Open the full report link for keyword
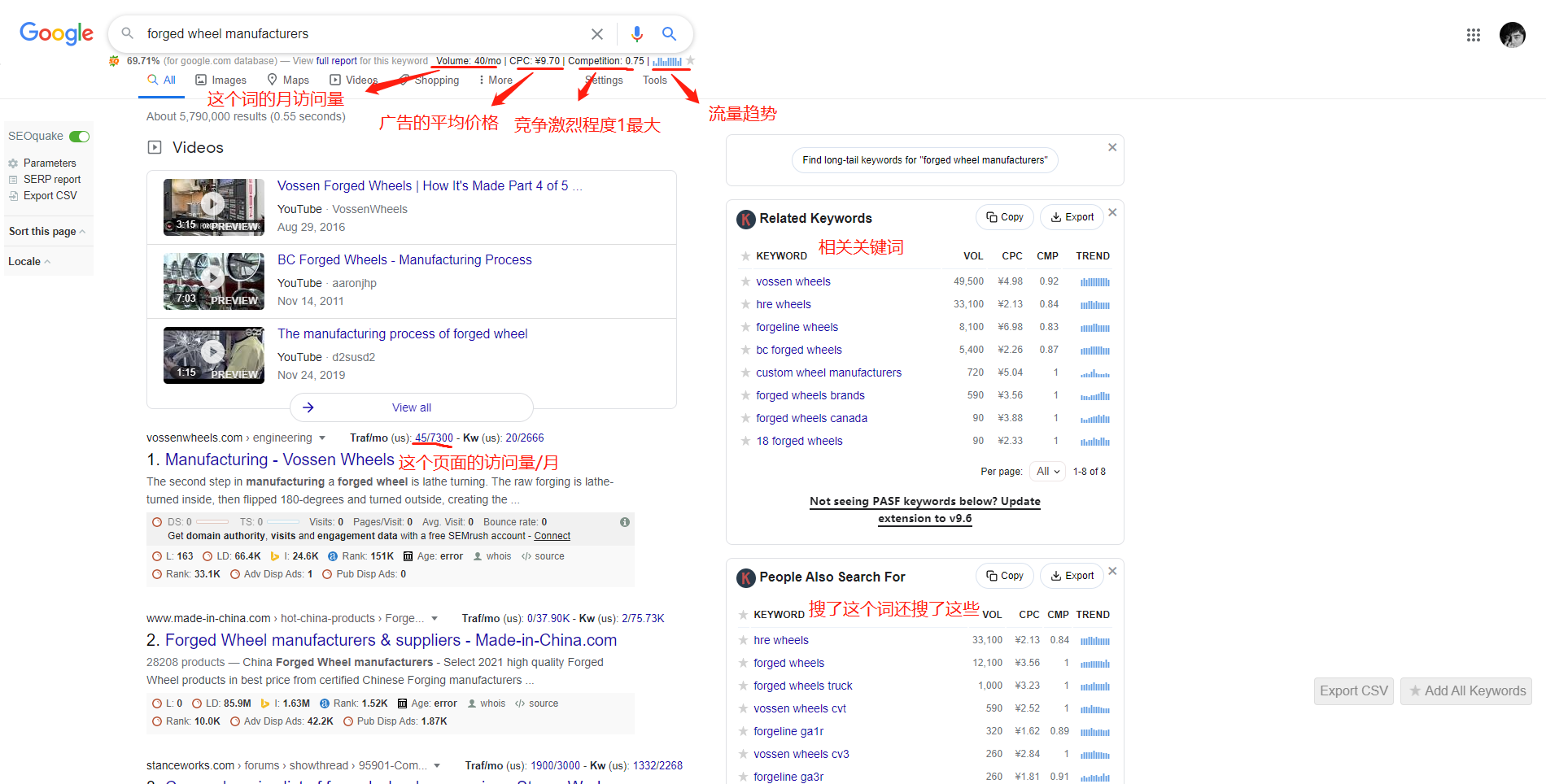This screenshot has height=784, width=1546. (337, 61)
